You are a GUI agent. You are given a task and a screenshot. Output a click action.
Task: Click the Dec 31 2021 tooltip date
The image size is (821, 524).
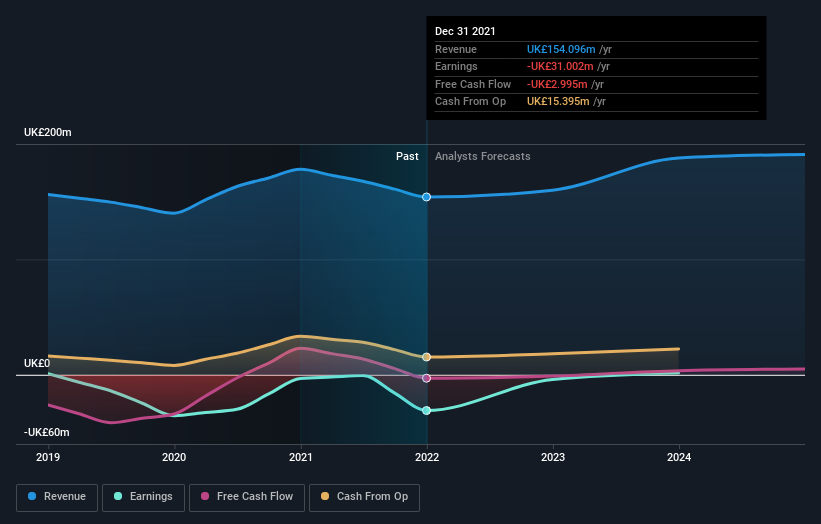point(465,31)
